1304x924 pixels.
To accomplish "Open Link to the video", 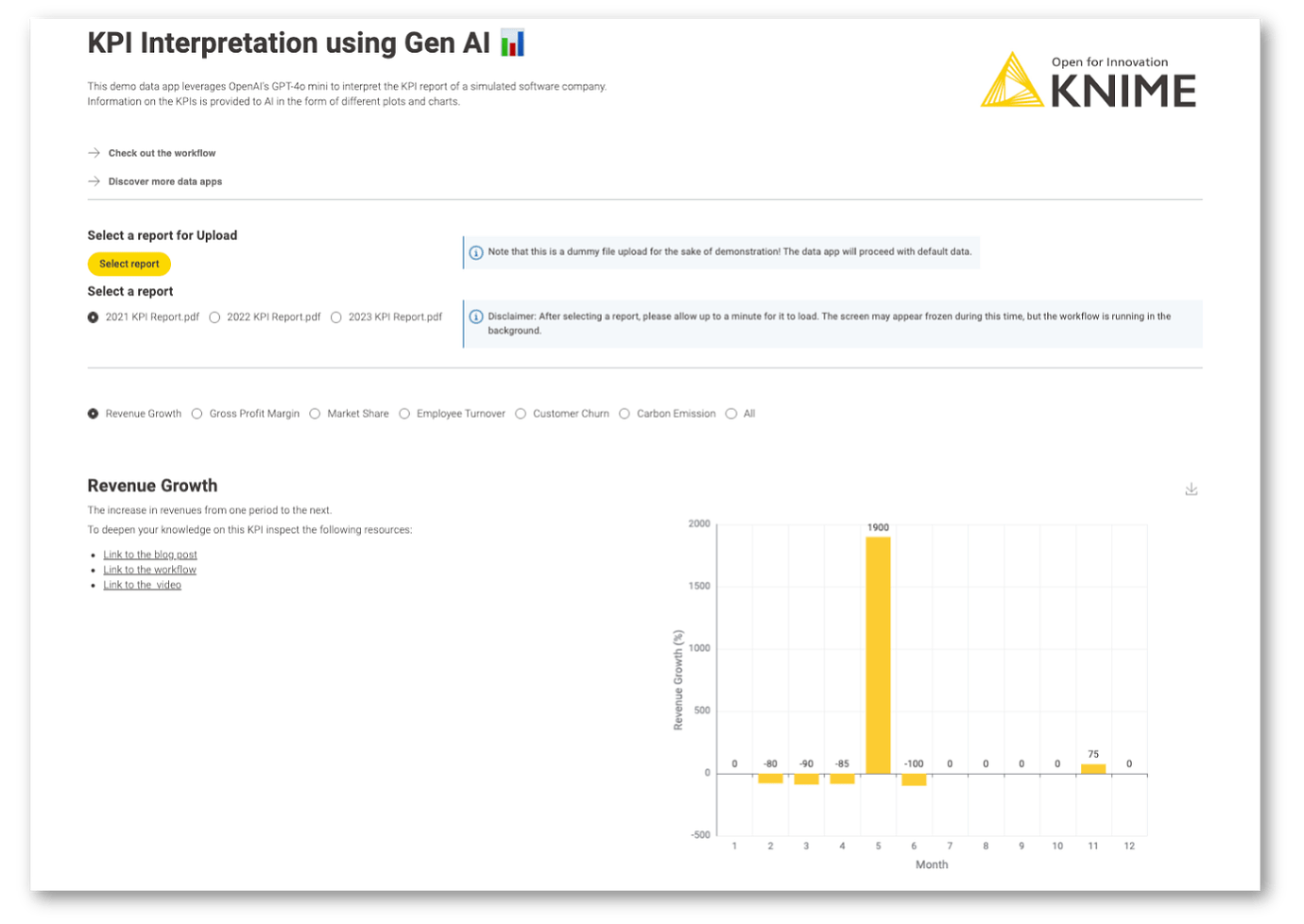I will pyautogui.click(x=142, y=584).
